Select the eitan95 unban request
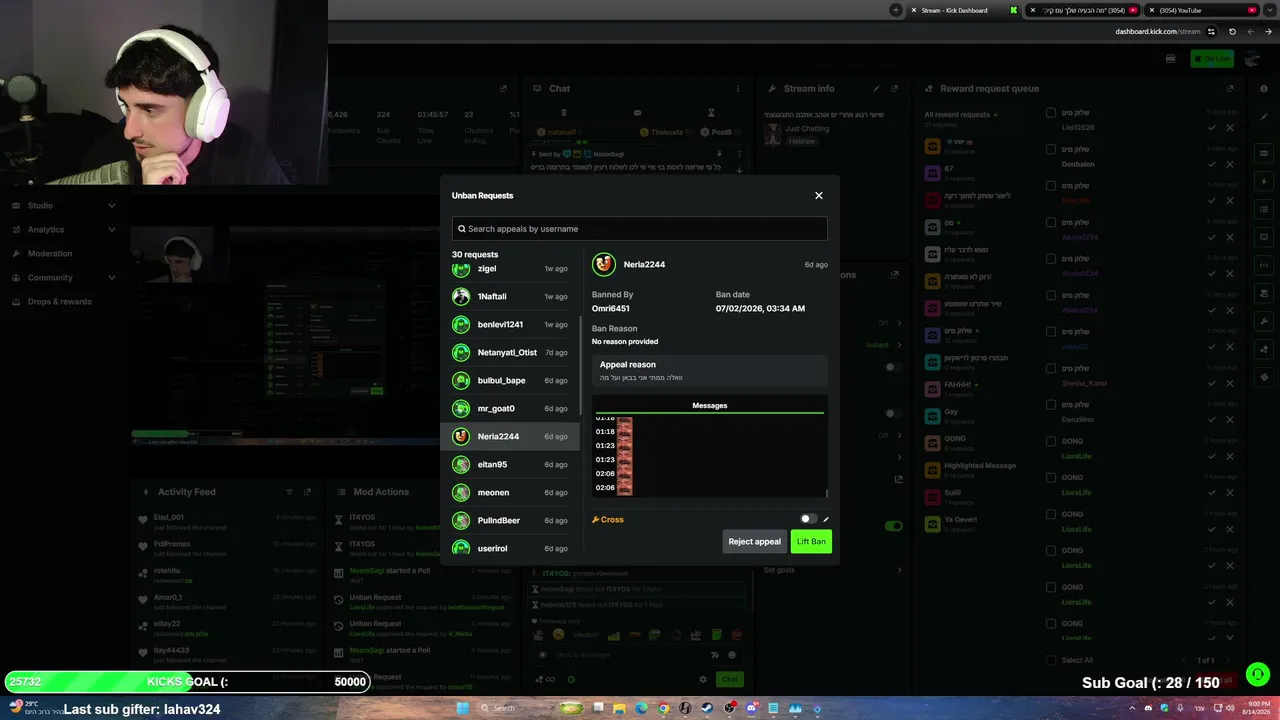Viewport: 1280px width, 720px height. 510,465
